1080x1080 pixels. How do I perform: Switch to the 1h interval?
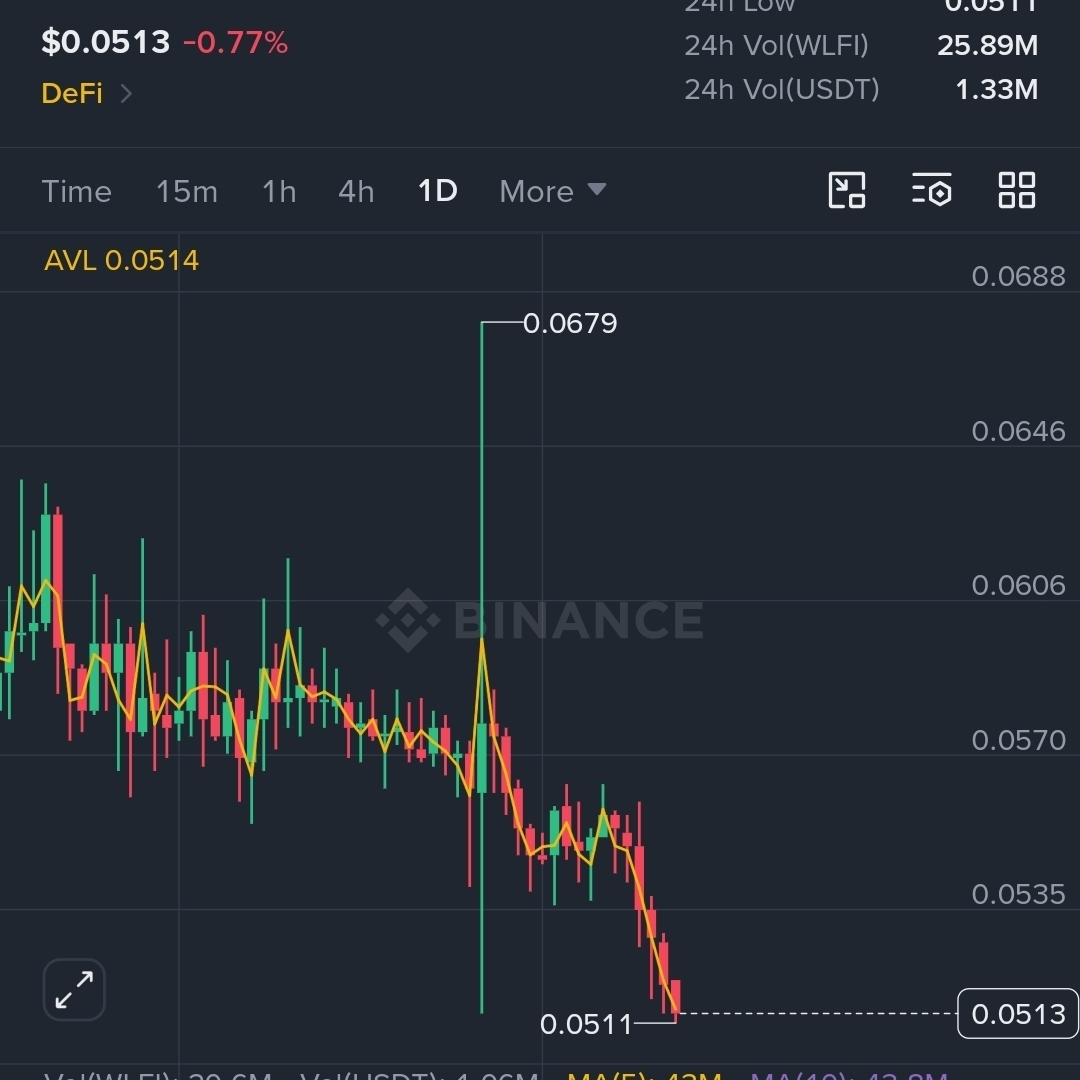(x=279, y=191)
